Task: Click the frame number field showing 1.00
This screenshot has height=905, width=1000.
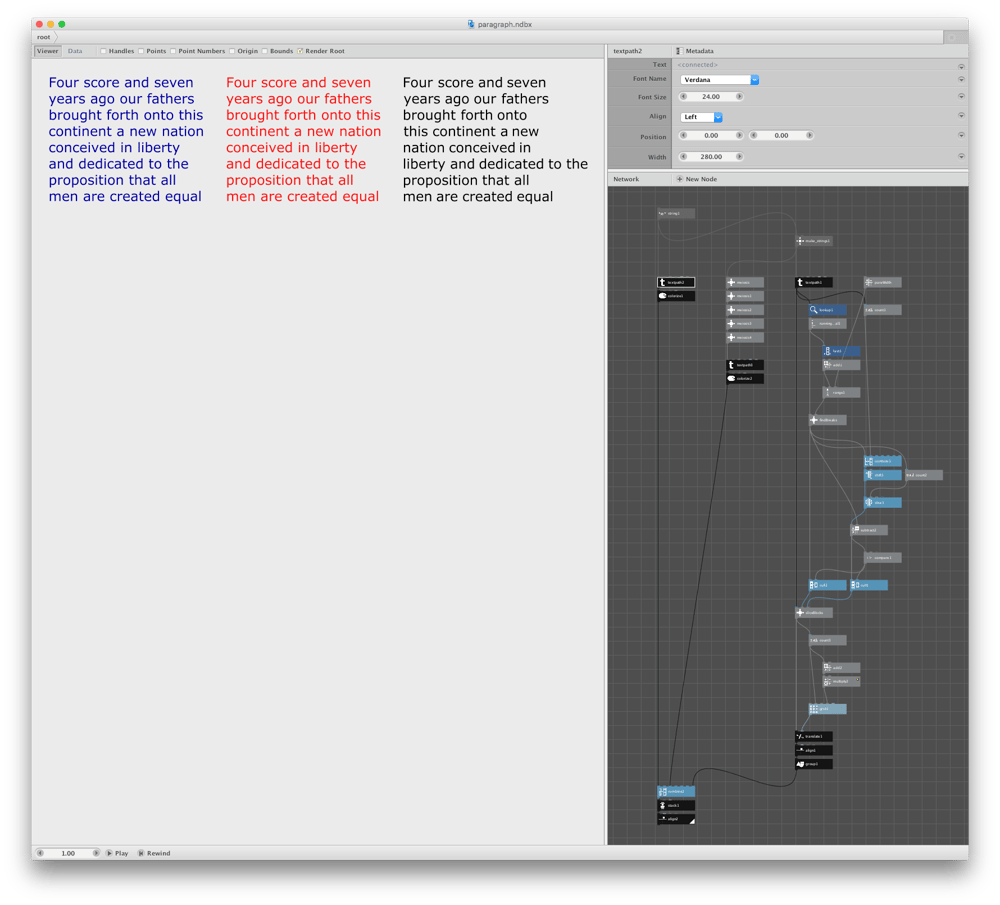Action: point(68,853)
